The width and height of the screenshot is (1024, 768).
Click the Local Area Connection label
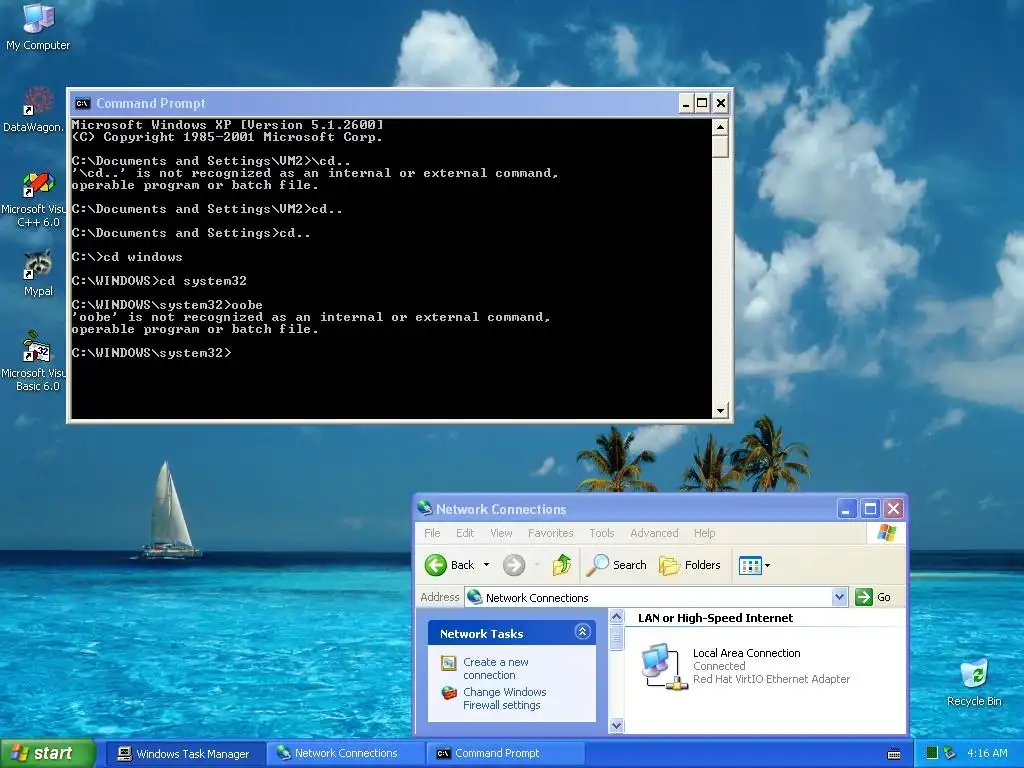tap(746, 652)
